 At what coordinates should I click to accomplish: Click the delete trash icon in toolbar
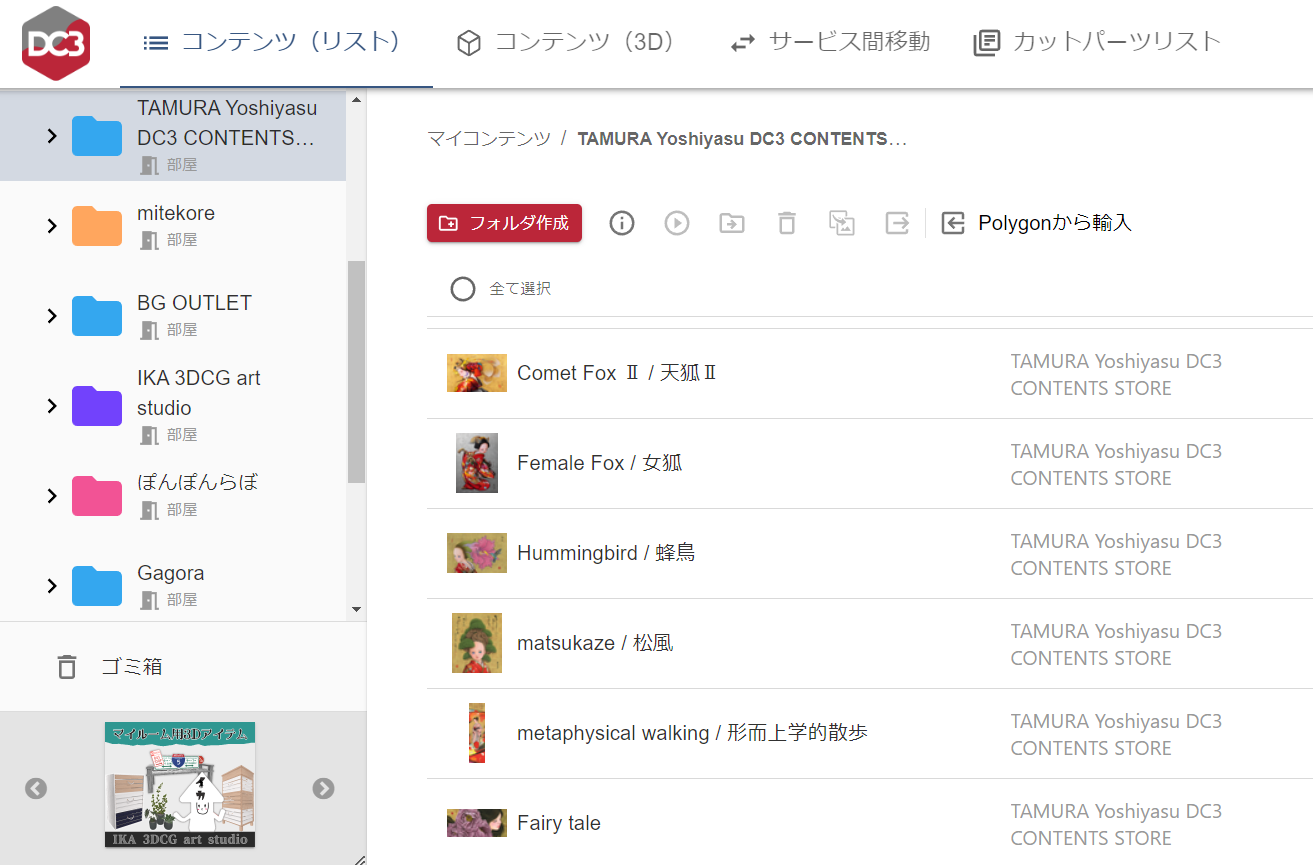787,223
